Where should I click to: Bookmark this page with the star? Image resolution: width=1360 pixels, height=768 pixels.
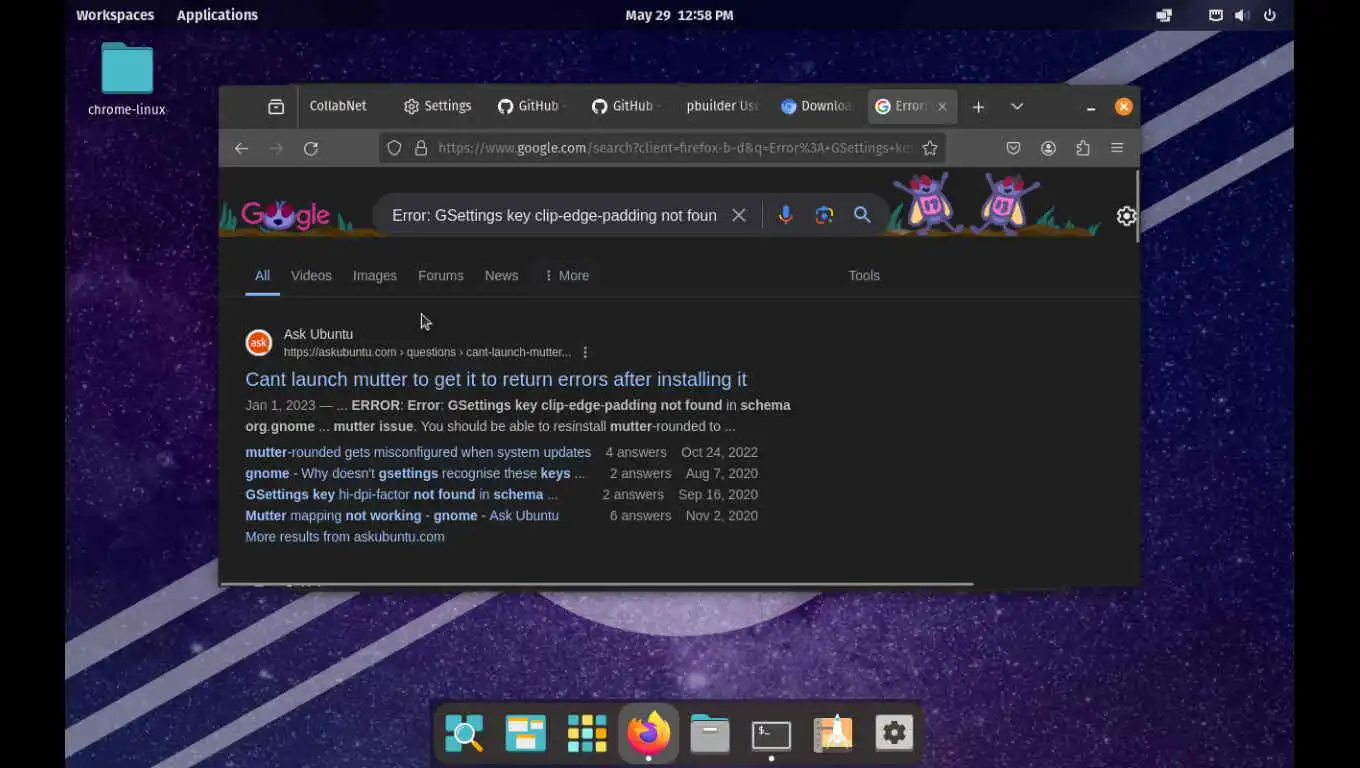pos(930,148)
